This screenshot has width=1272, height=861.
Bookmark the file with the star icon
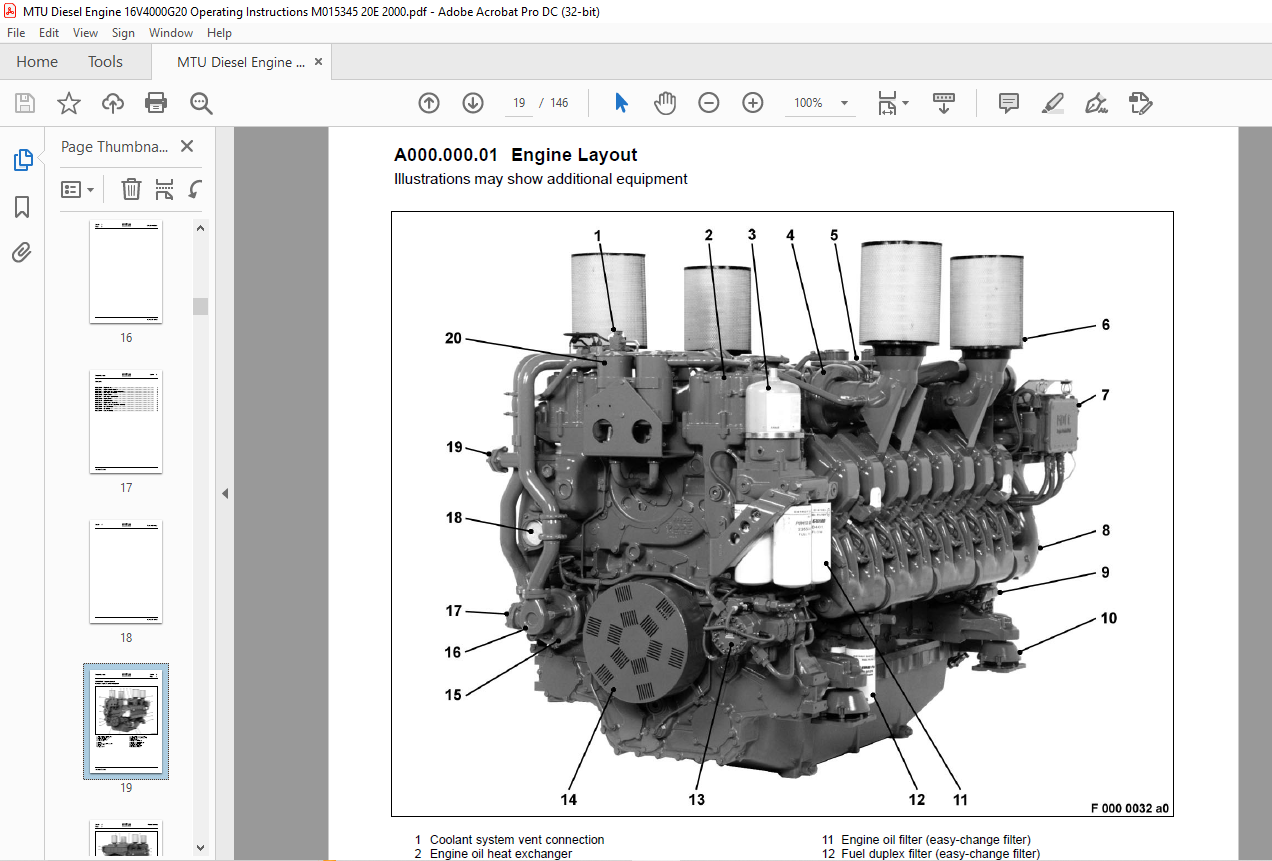(68, 103)
